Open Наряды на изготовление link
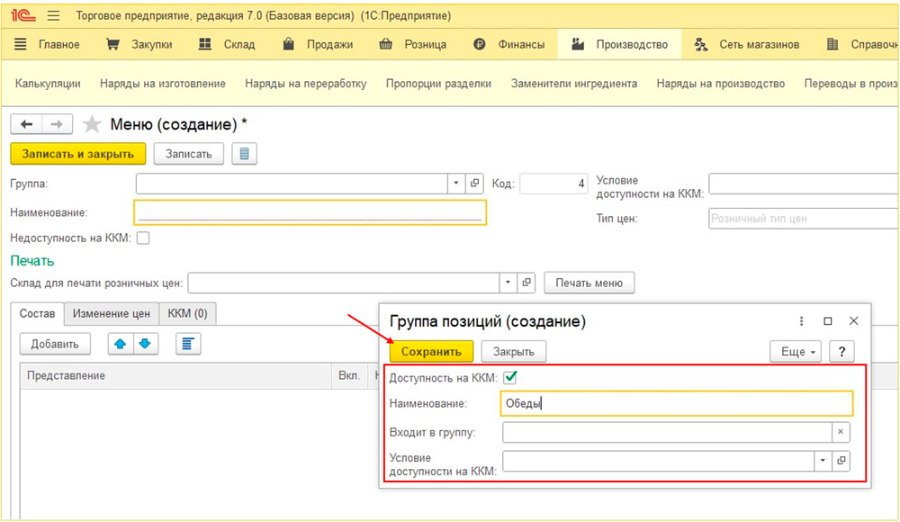Screen dimensions: 900x522 point(162,83)
